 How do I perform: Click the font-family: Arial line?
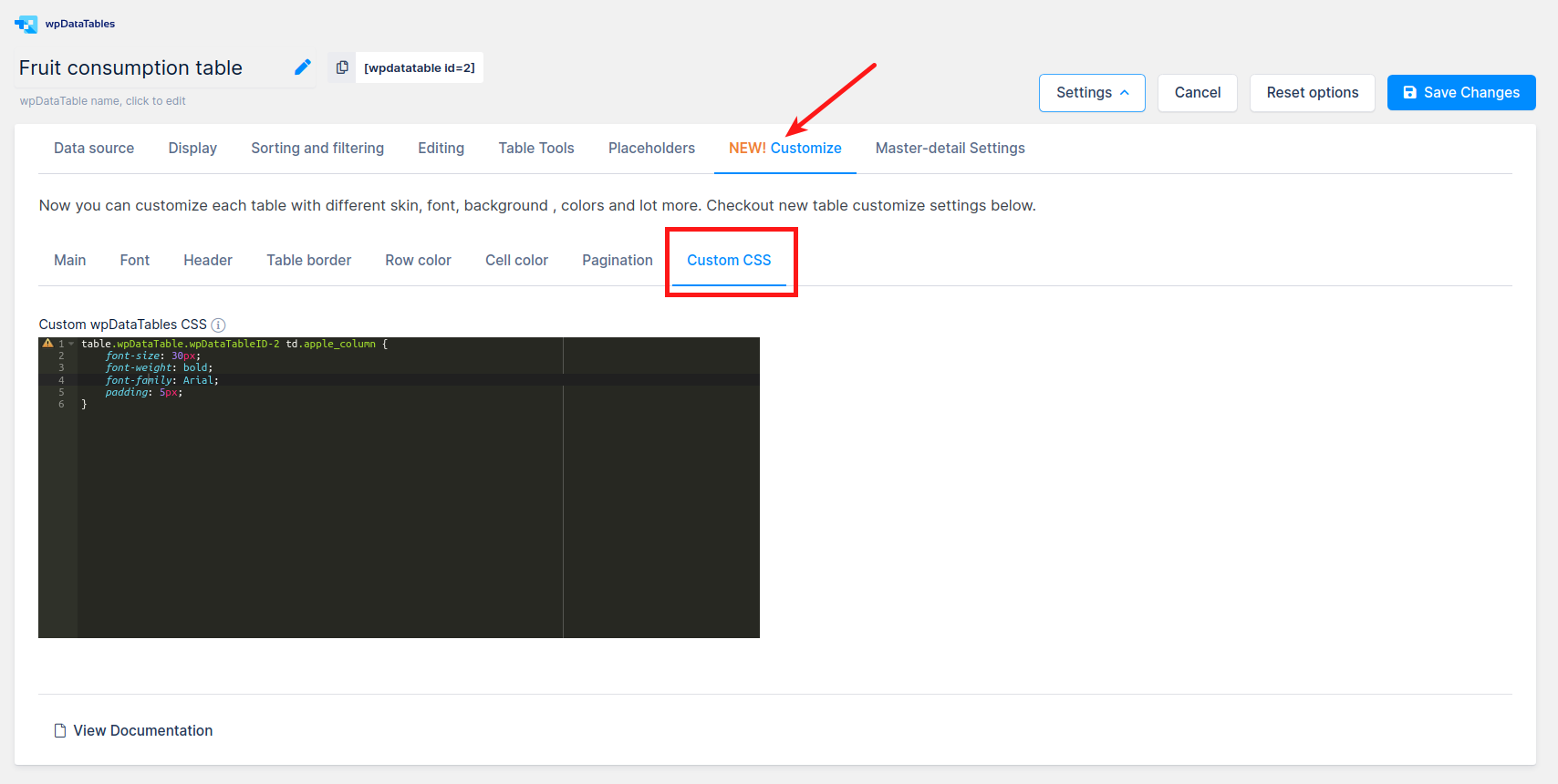pos(161,380)
